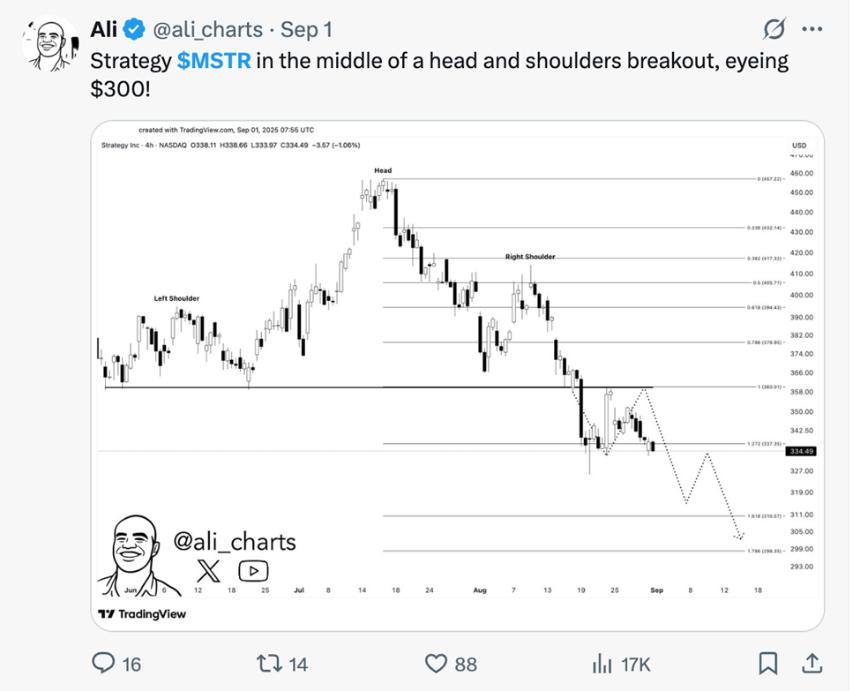Open the view analytics bar chart icon
The image size is (860, 691).
[602, 662]
